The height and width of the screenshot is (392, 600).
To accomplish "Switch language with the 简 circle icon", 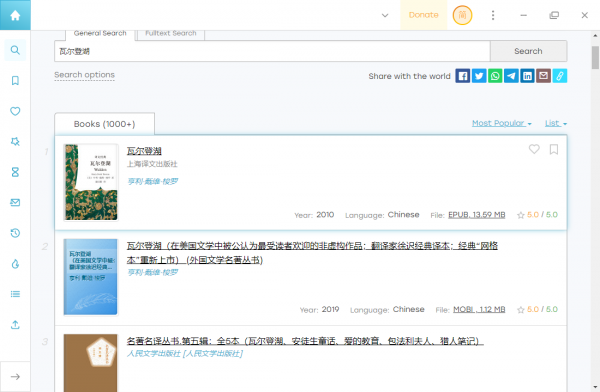I will click(462, 15).
